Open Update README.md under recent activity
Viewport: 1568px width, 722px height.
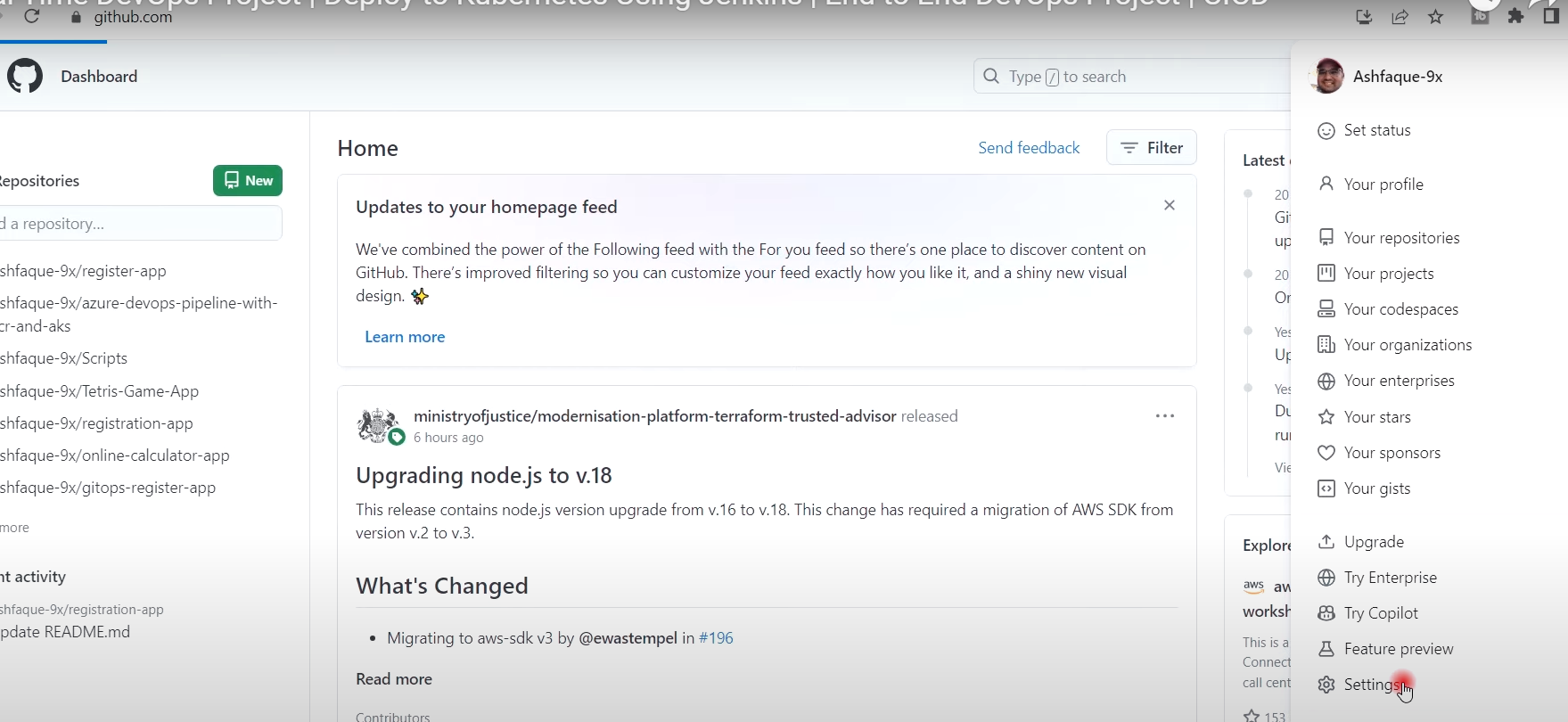tap(65, 632)
